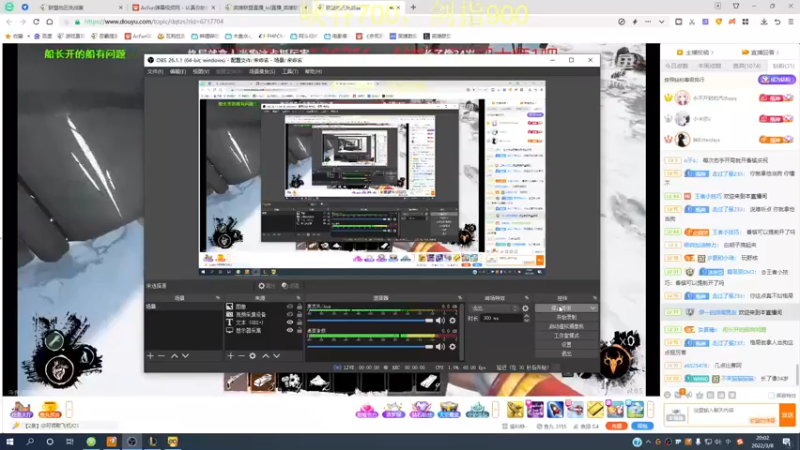Switch to AcFun browser tab

pos(173,8)
